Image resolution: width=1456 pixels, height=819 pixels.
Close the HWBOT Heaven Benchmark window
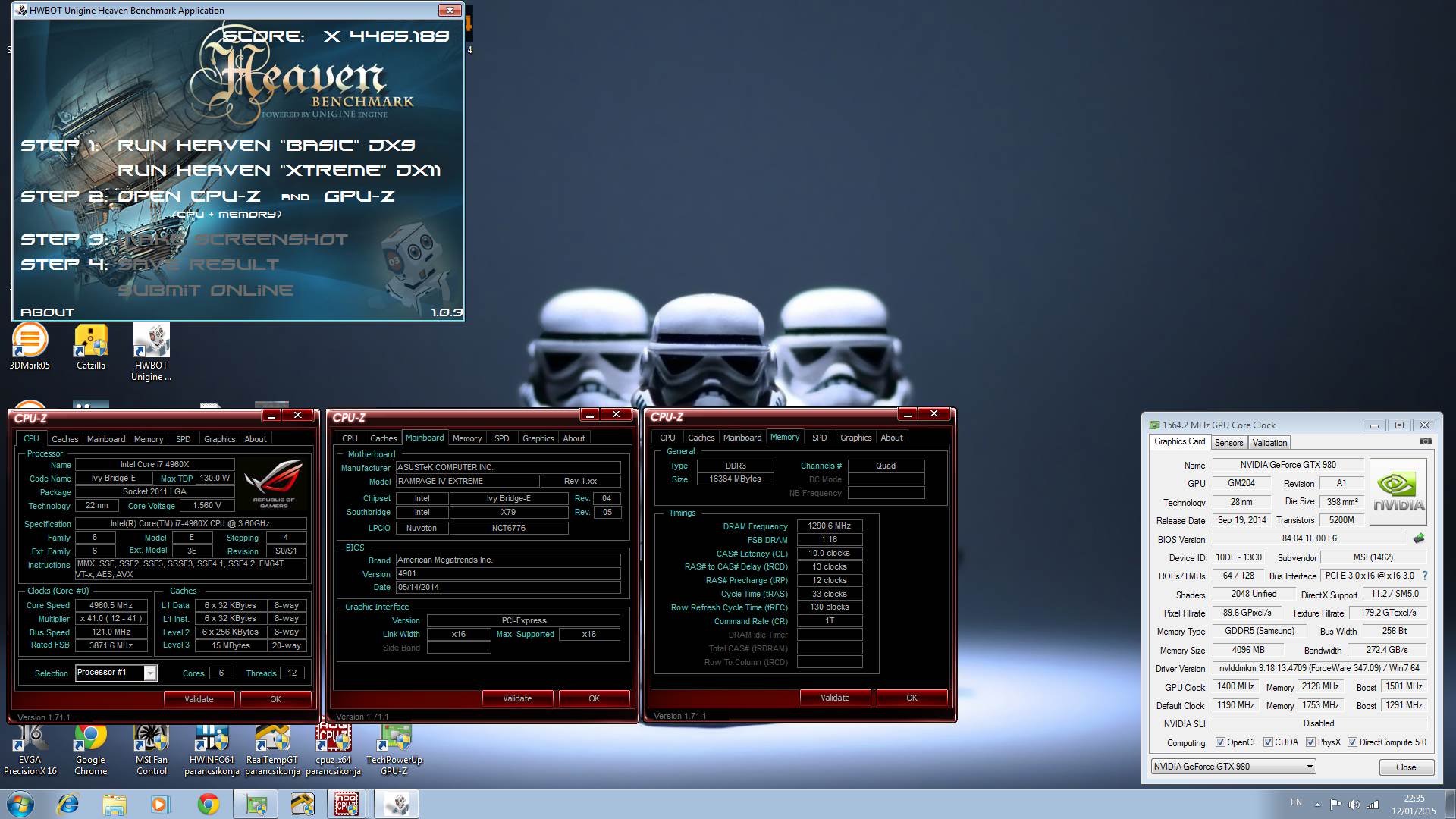pyautogui.click(x=450, y=10)
